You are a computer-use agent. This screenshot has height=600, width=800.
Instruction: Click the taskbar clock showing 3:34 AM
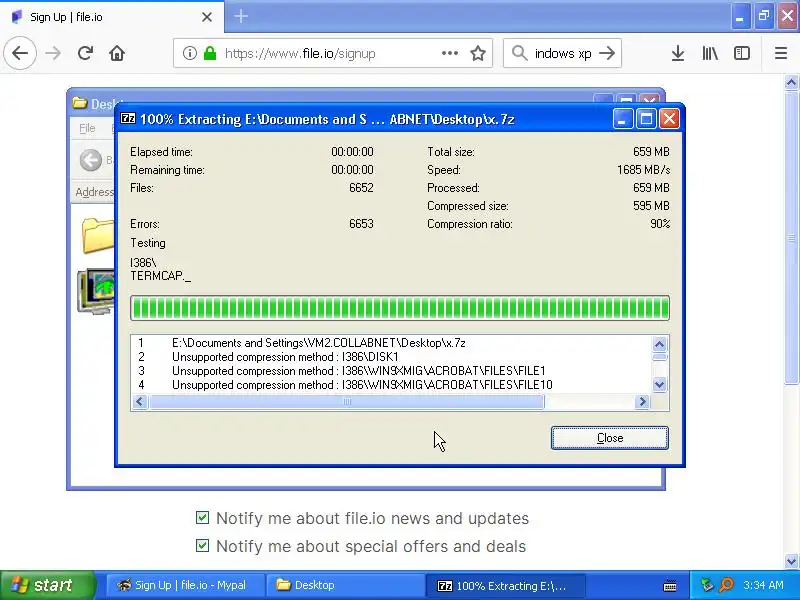(763, 585)
